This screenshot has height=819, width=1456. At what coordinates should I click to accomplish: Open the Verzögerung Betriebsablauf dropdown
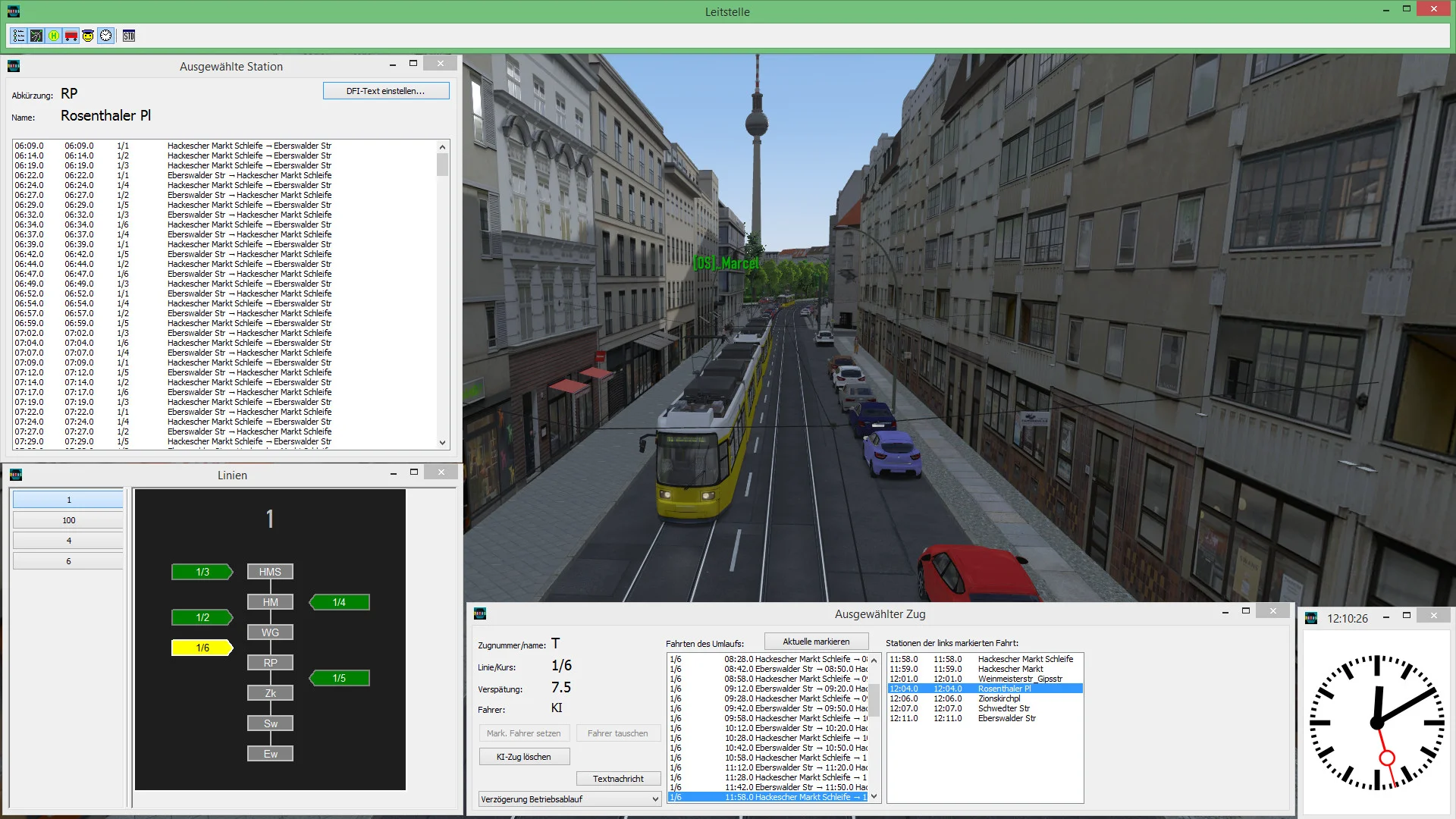tap(654, 799)
